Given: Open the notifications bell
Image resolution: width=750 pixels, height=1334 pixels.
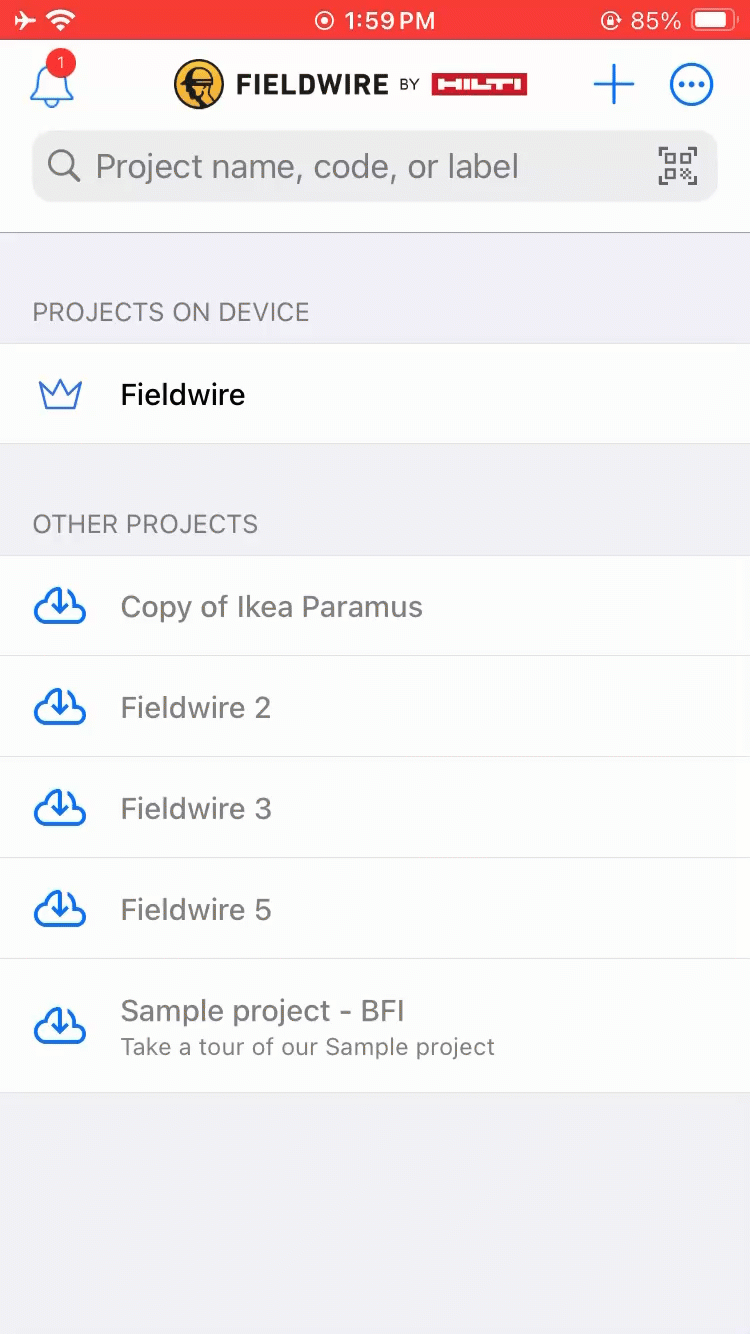Looking at the screenshot, I should 52,84.
